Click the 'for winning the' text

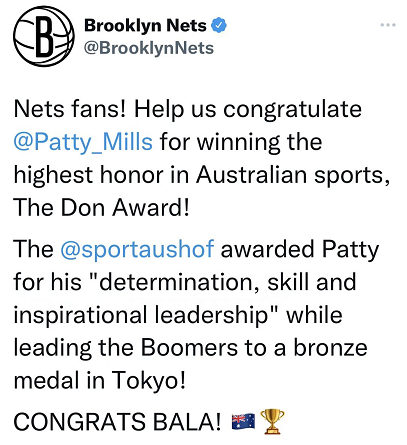tap(241, 142)
